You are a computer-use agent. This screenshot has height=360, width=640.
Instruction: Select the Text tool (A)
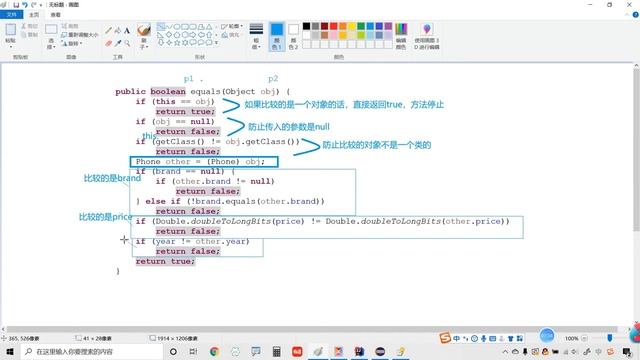coord(127,31)
